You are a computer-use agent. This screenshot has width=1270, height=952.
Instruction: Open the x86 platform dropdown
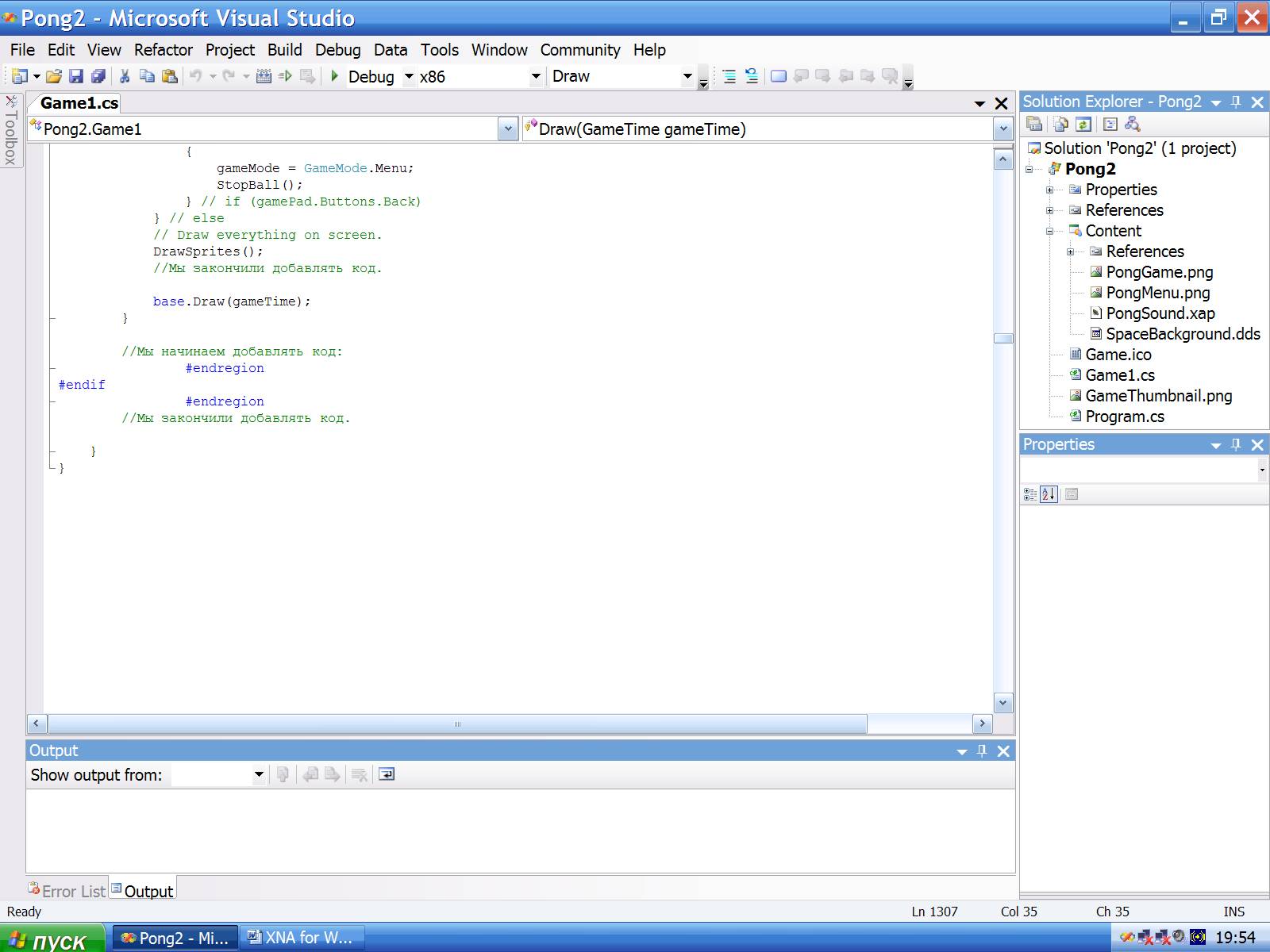536,76
